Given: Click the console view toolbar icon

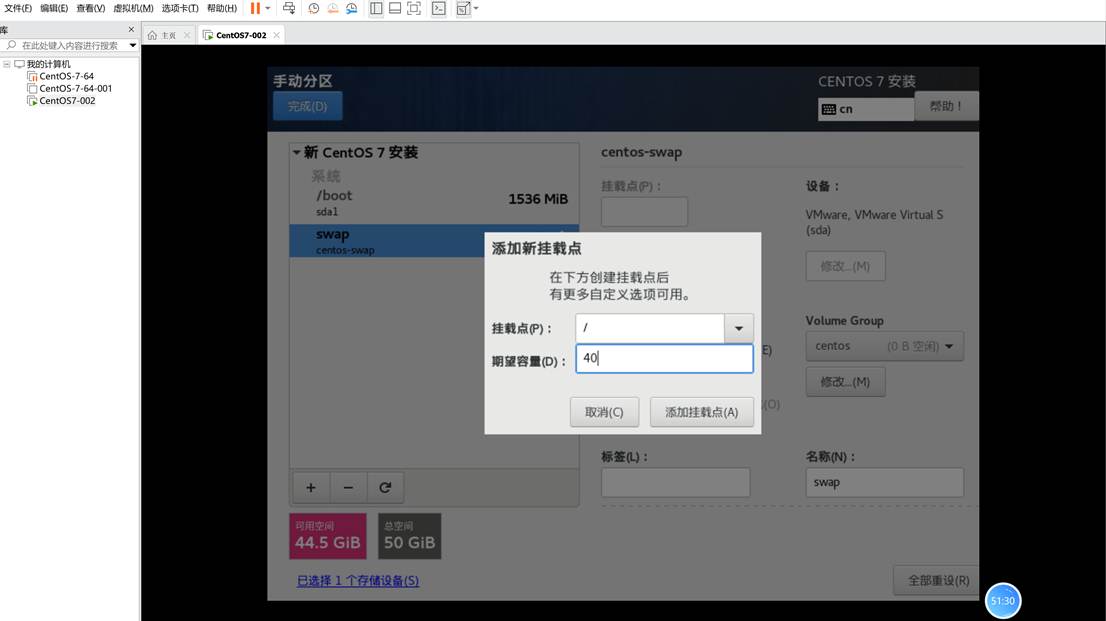Looking at the screenshot, I should click(x=439, y=8).
